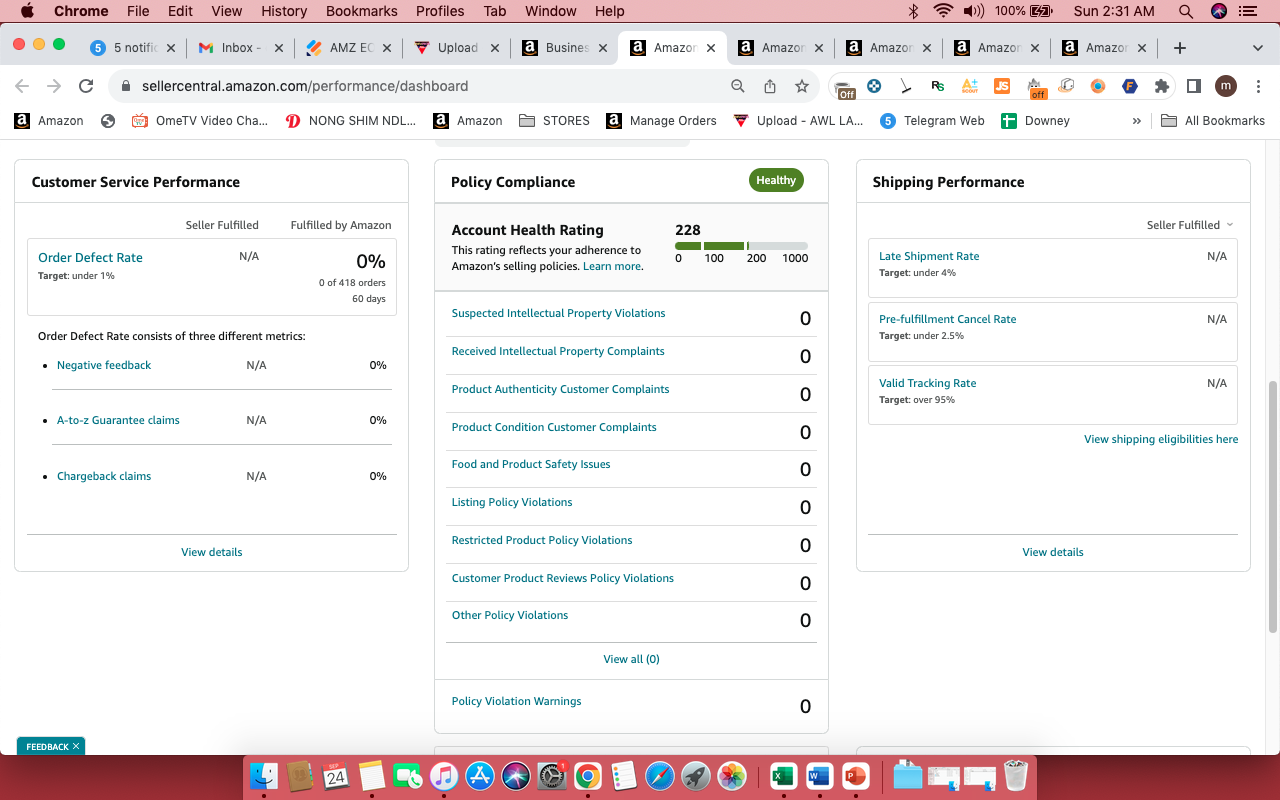Open the Chrome Extensions puzzle icon

[x=1161, y=86]
